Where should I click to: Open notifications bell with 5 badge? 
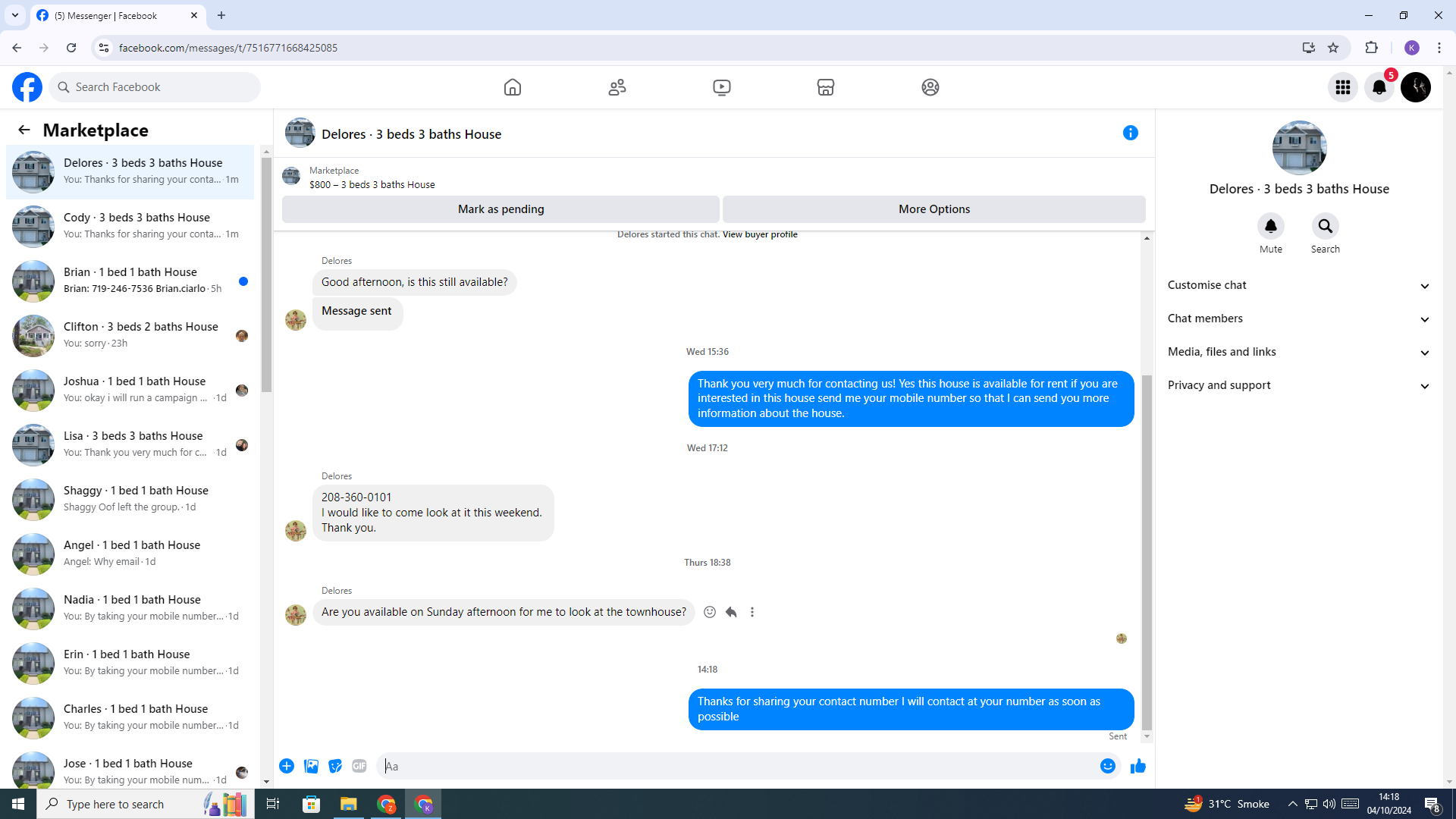click(x=1379, y=87)
